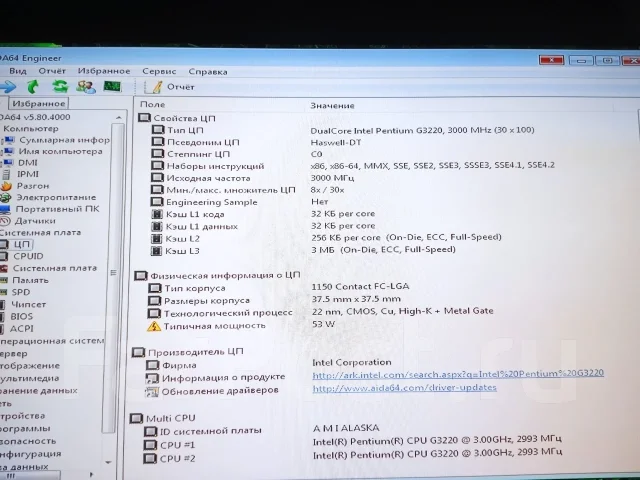Open the Вид menu
This screenshot has width=640, height=480.
pos(18,71)
